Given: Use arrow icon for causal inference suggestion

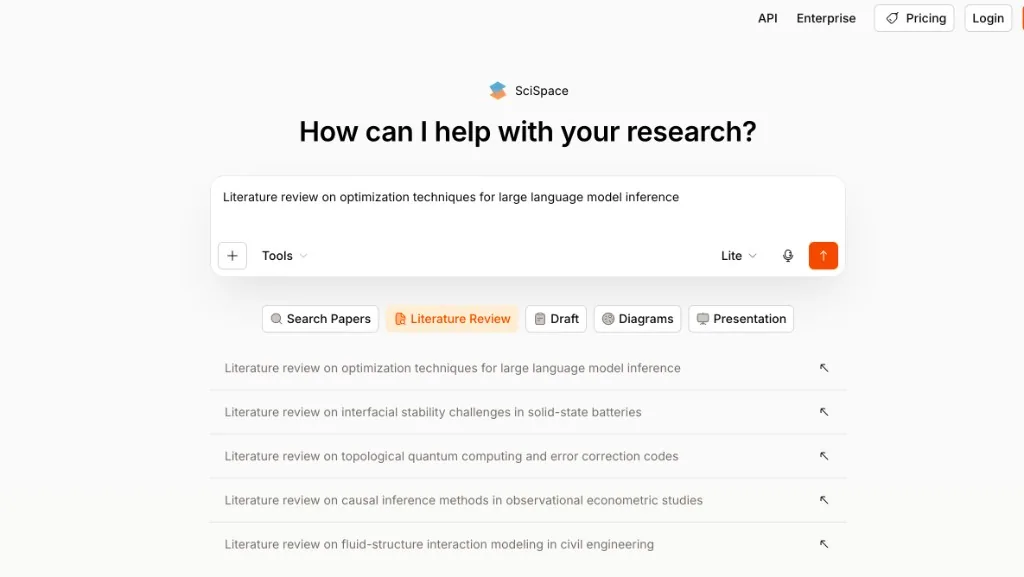Looking at the screenshot, I should pos(824,500).
